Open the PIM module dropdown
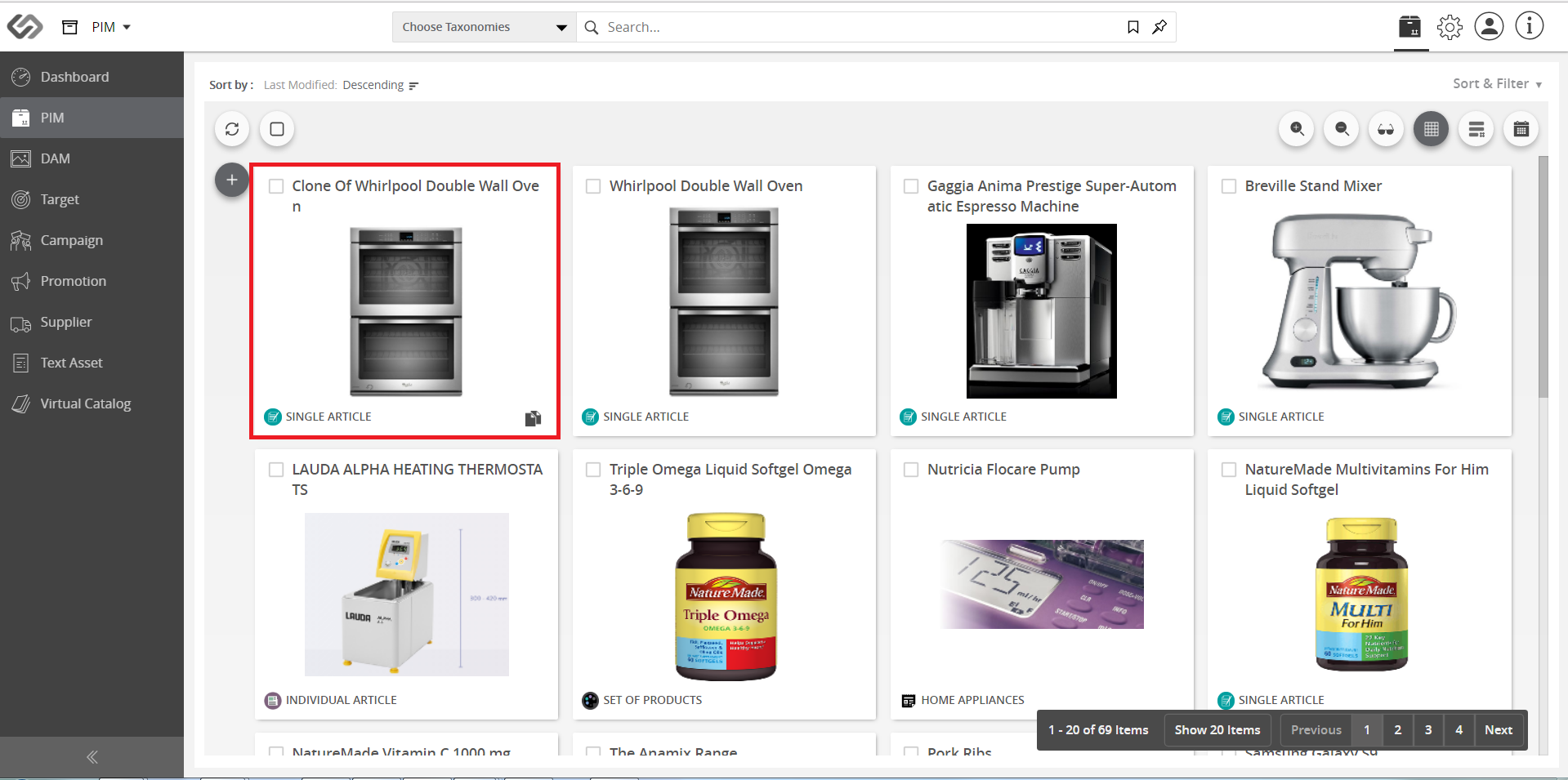Image resolution: width=1568 pixels, height=780 pixels. click(x=111, y=27)
